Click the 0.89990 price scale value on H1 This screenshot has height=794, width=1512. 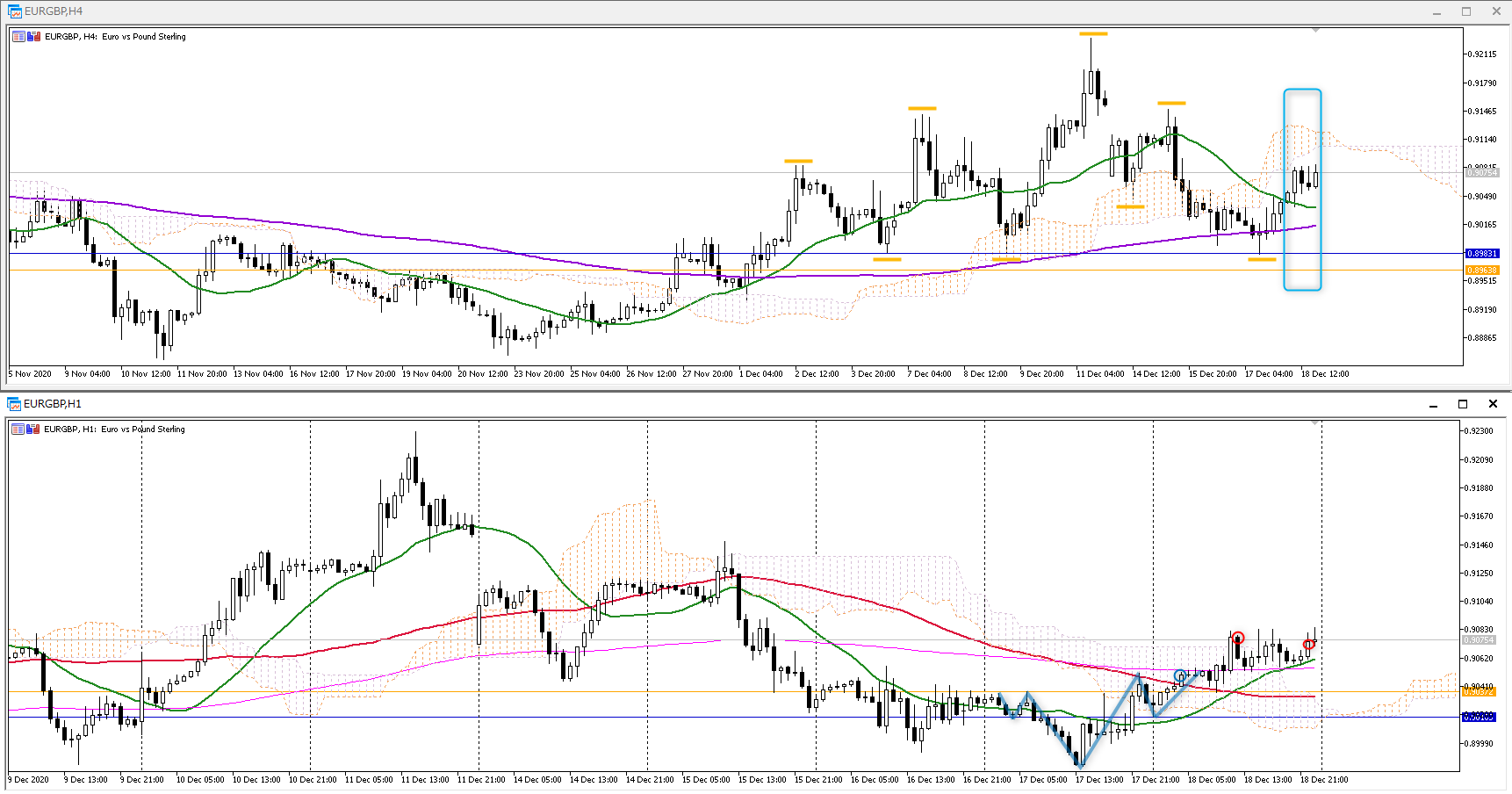click(x=1480, y=744)
